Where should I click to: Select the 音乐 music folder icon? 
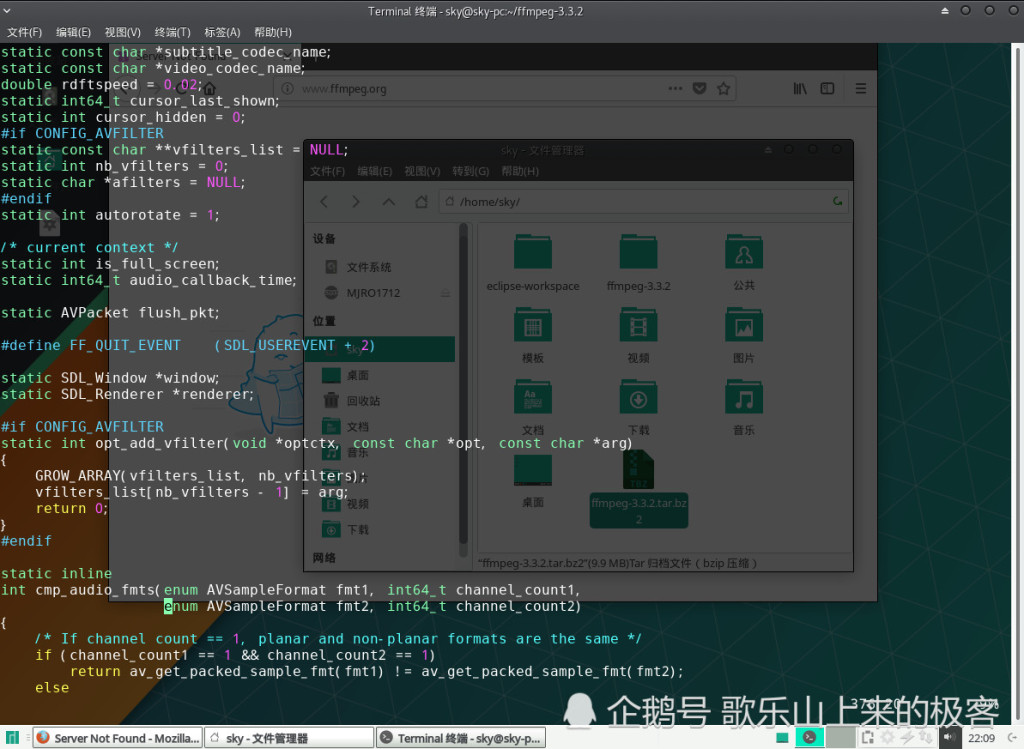pos(744,407)
